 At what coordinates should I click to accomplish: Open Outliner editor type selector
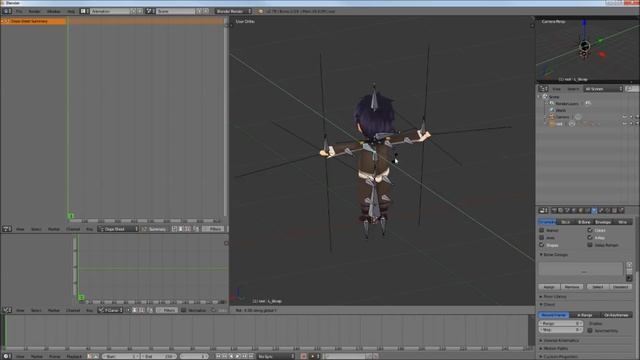(543, 89)
